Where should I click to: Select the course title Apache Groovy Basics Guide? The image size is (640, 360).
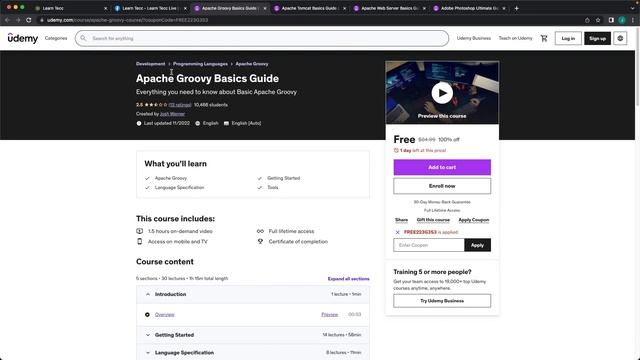(x=207, y=78)
